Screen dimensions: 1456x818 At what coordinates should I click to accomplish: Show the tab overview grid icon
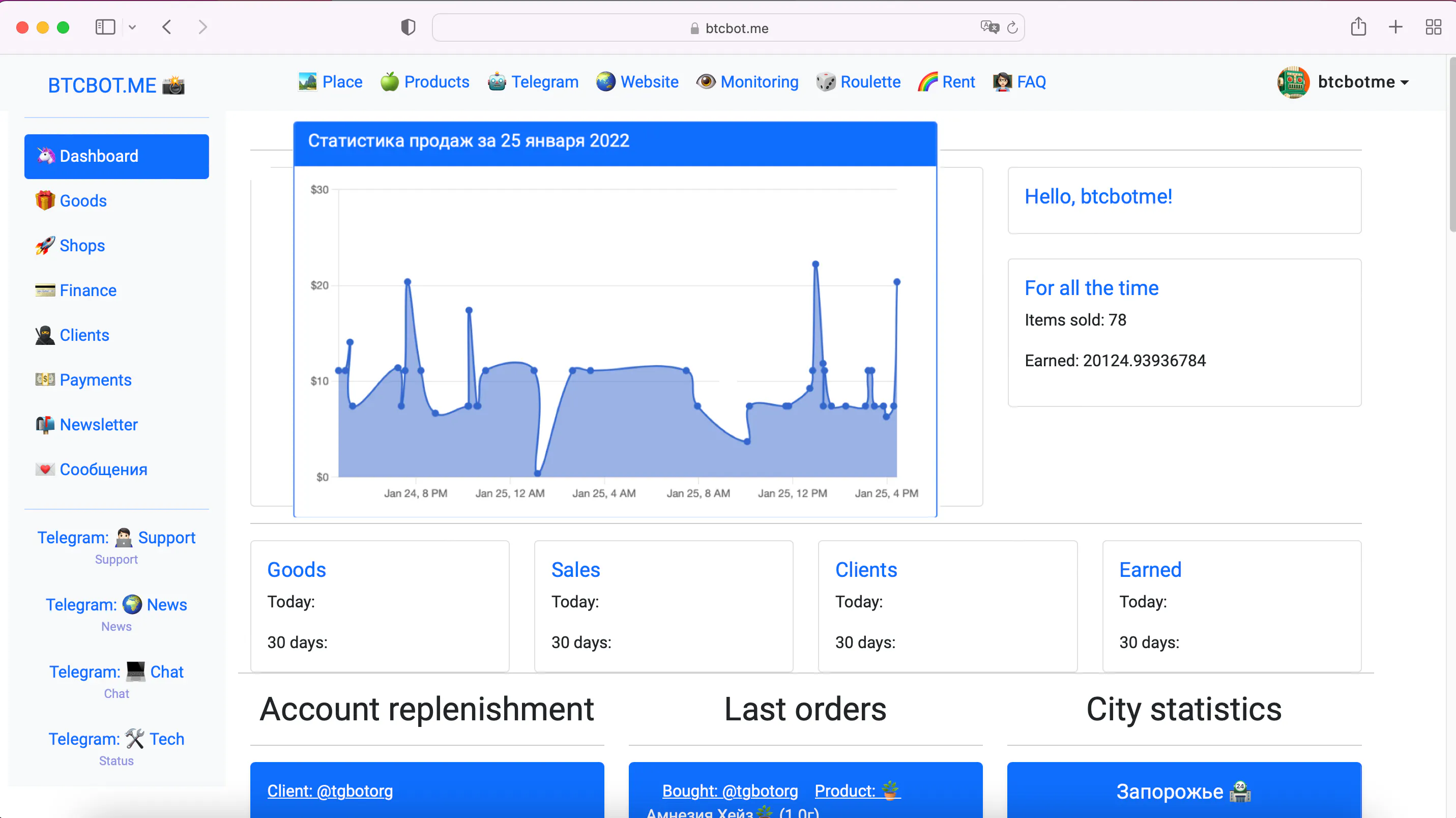pos(1434,27)
